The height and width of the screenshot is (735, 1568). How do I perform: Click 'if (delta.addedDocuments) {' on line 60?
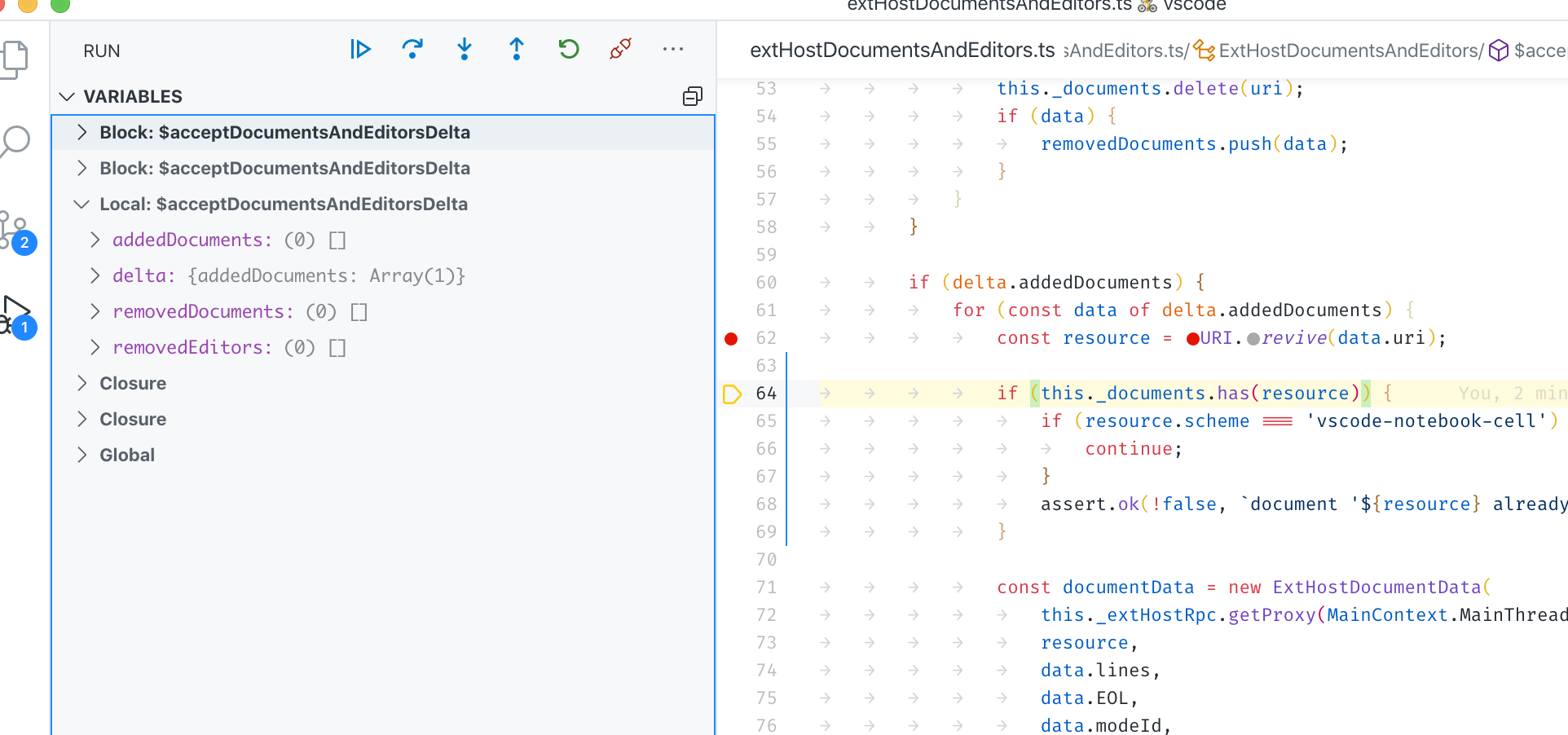(x=1057, y=283)
